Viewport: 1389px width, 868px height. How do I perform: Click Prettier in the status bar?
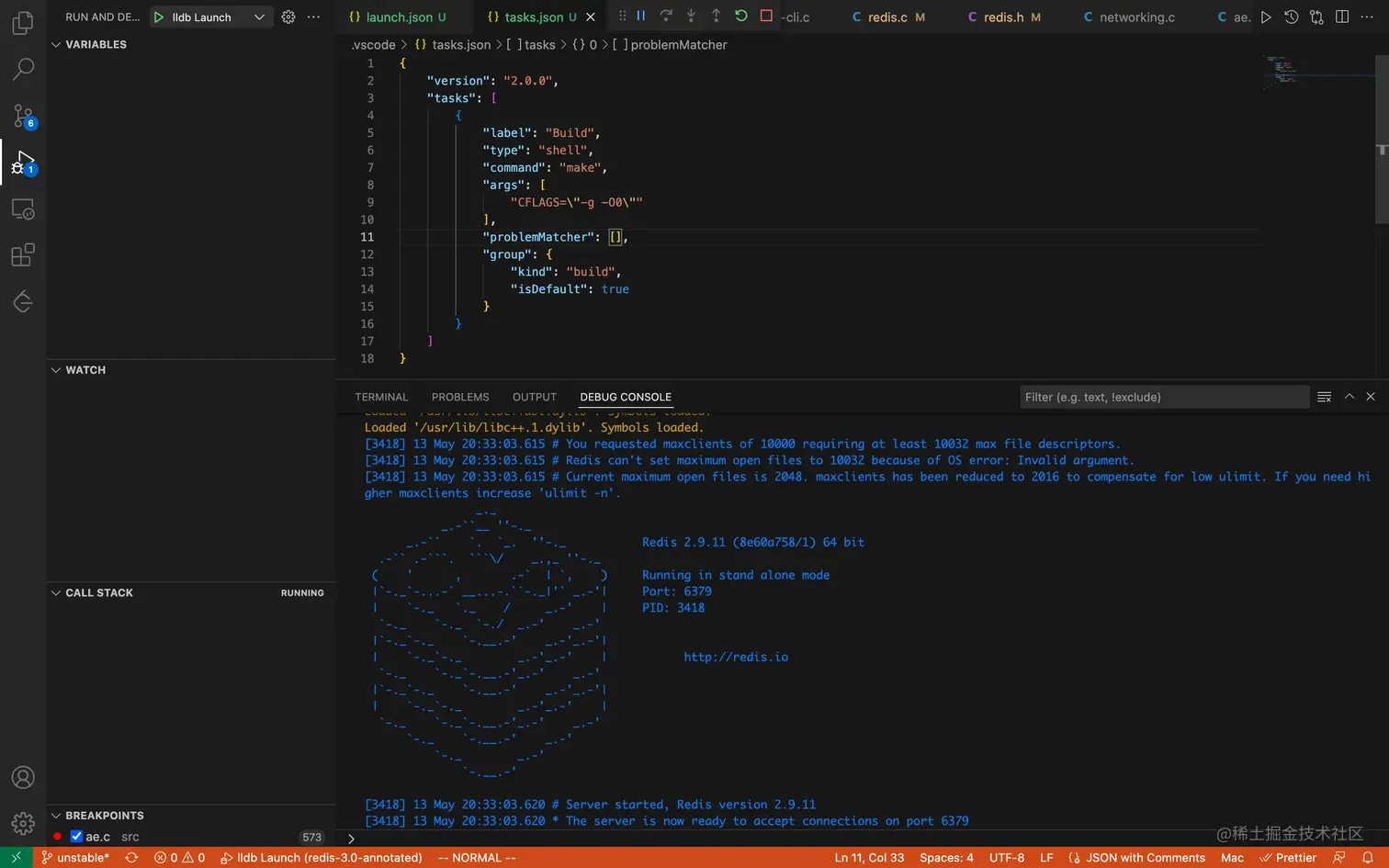point(1288,858)
